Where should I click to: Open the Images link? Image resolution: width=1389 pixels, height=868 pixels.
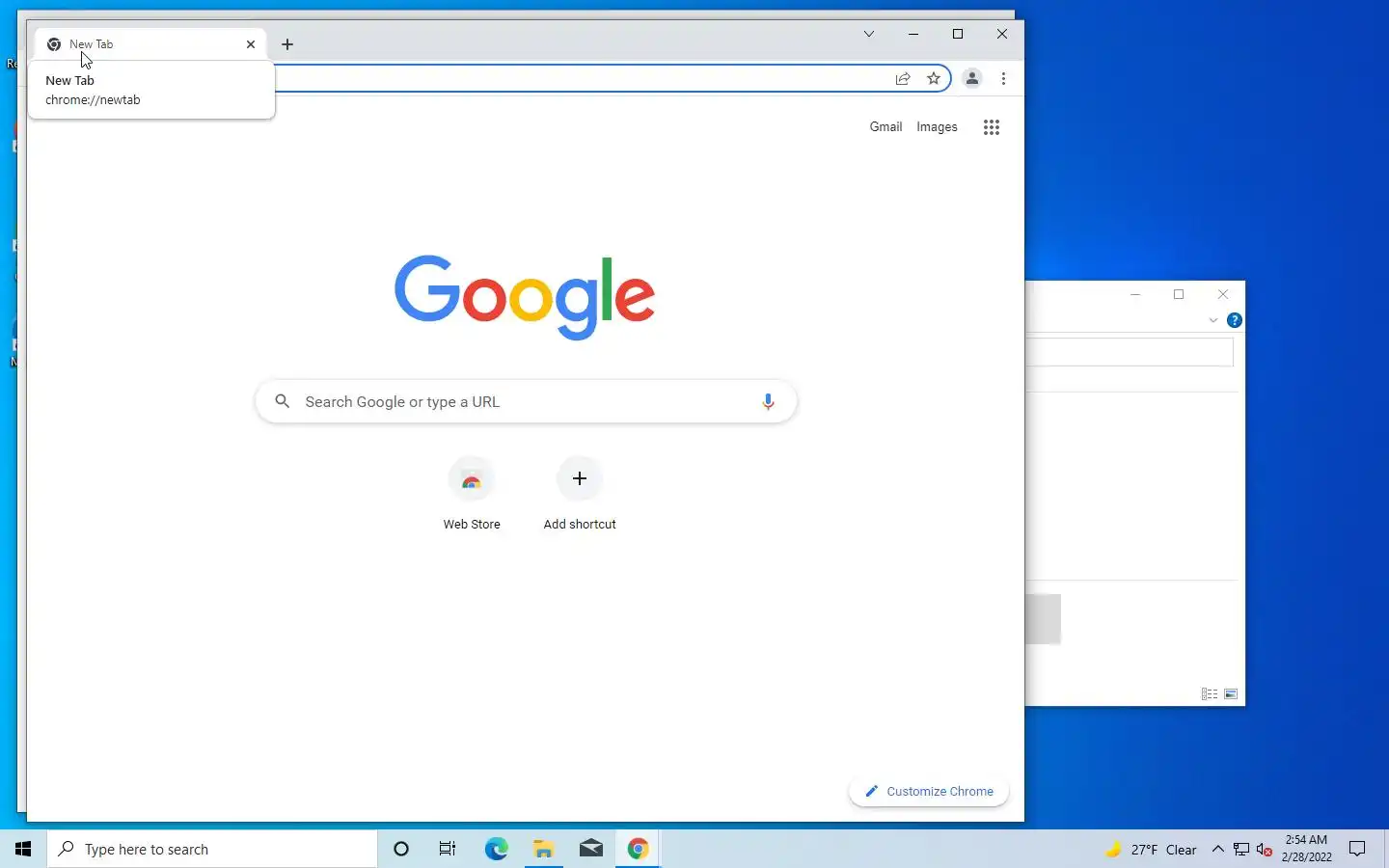coord(937,127)
